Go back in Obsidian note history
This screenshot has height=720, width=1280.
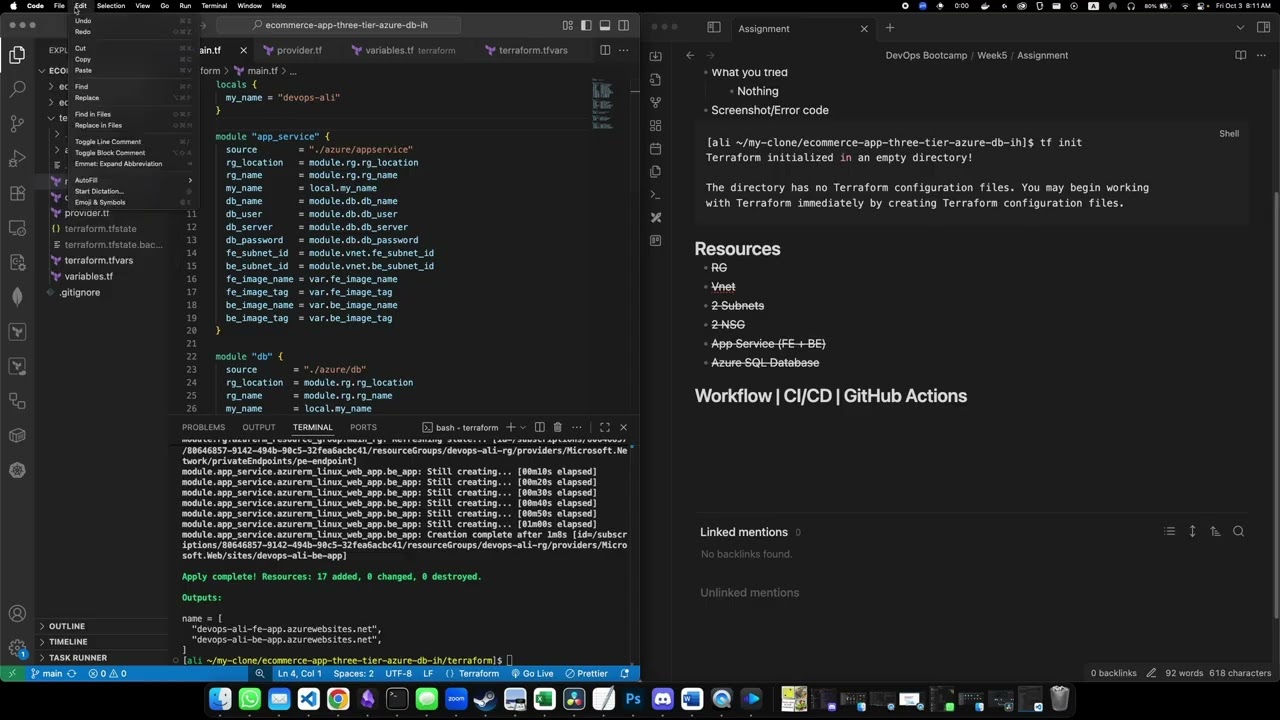point(690,55)
